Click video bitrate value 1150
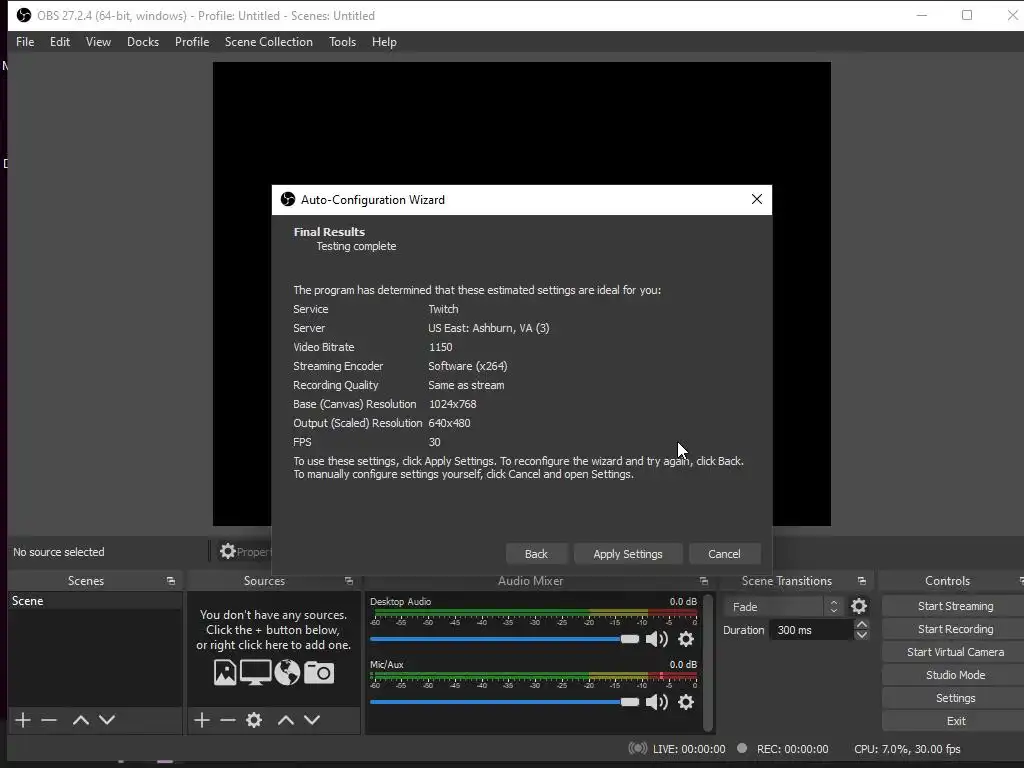The width and height of the screenshot is (1024, 768). (x=440, y=347)
